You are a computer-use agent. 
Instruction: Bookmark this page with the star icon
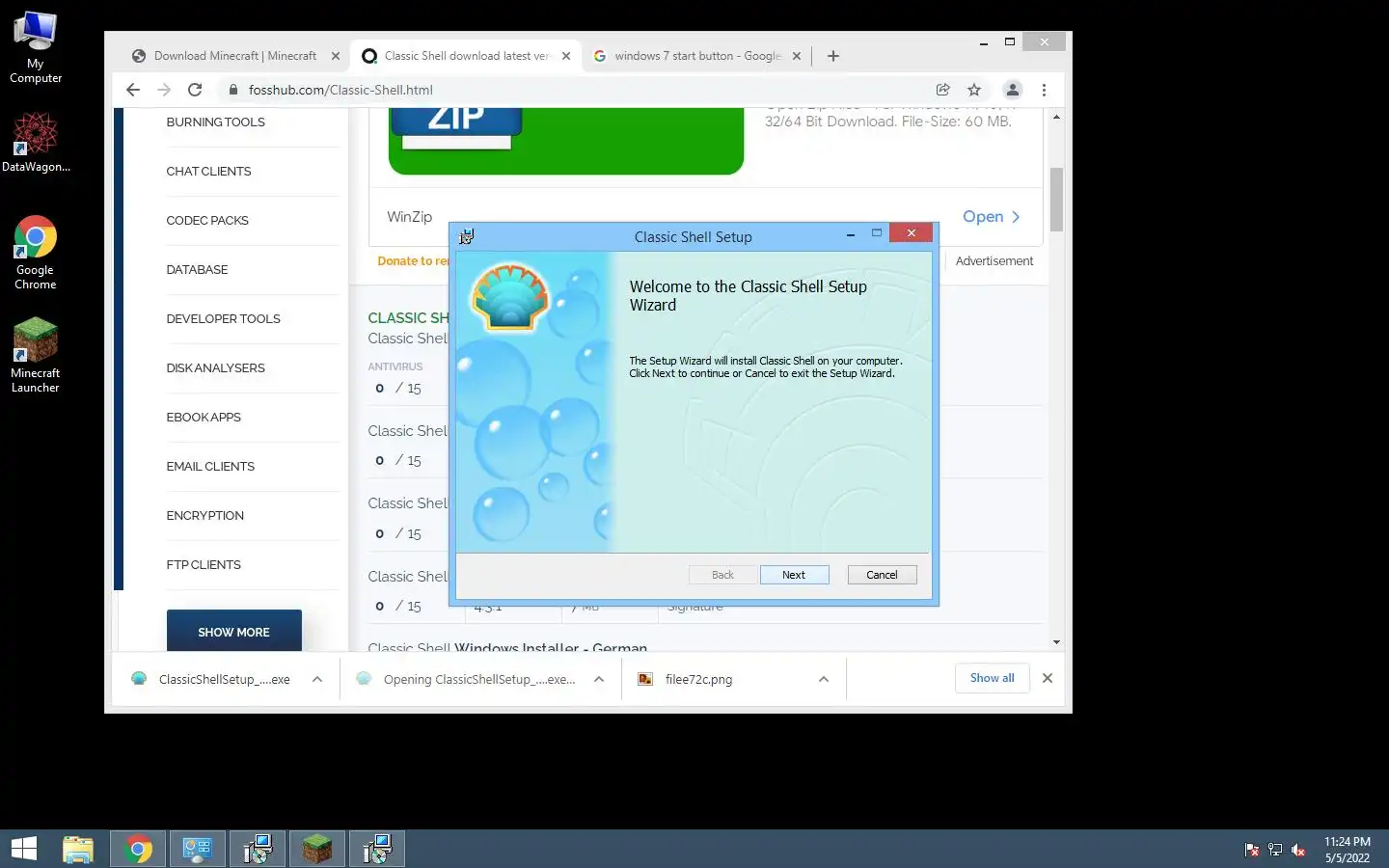click(x=974, y=90)
